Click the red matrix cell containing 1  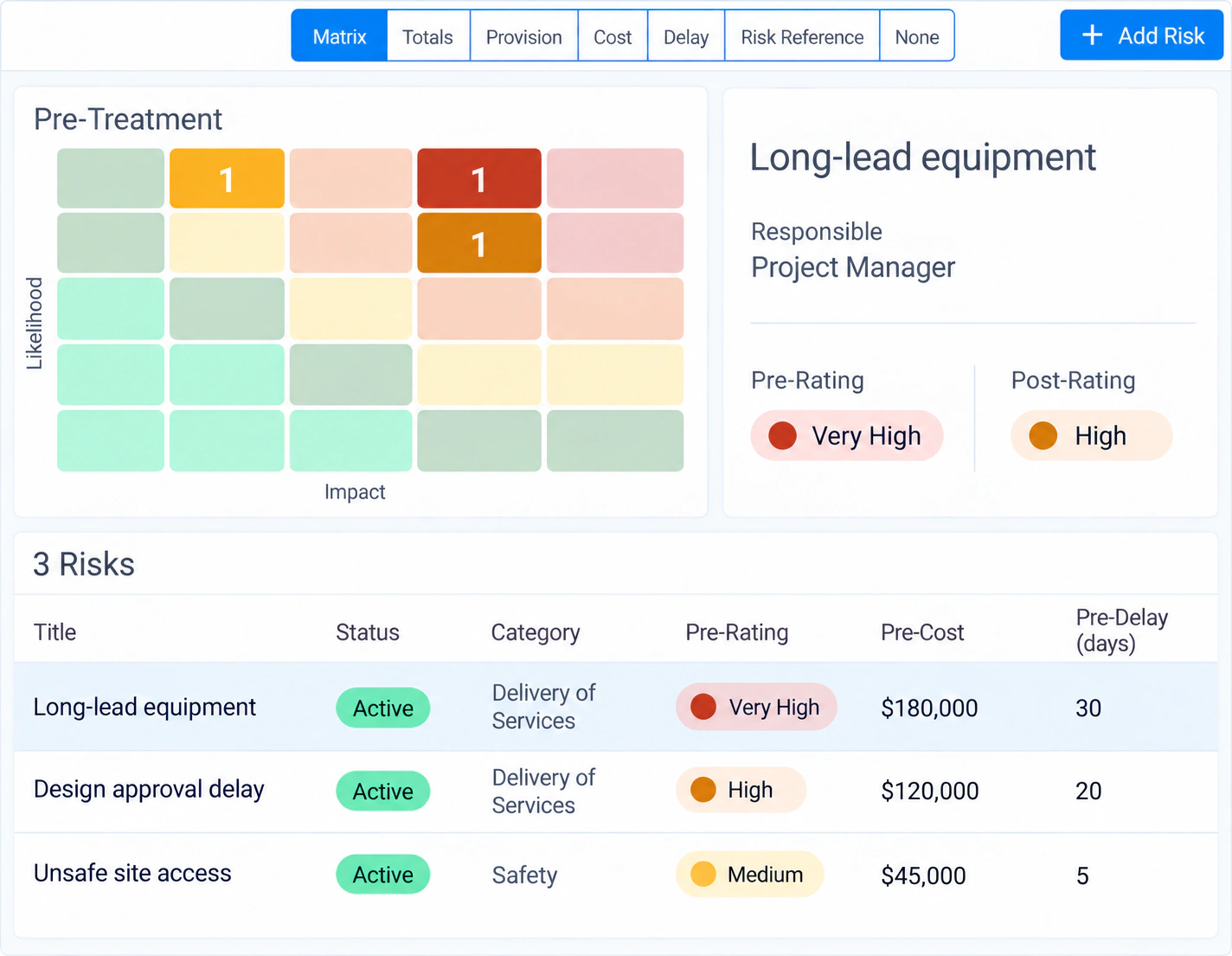tap(479, 178)
